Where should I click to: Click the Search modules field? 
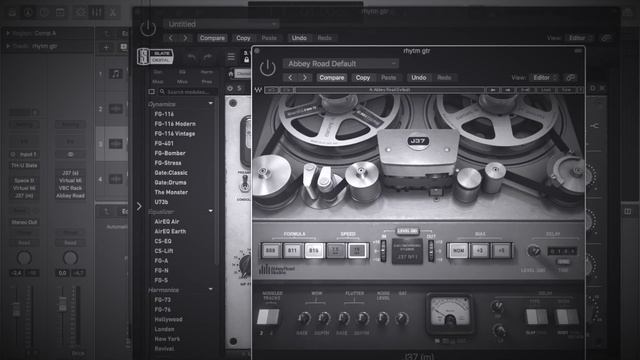click(188, 92)
